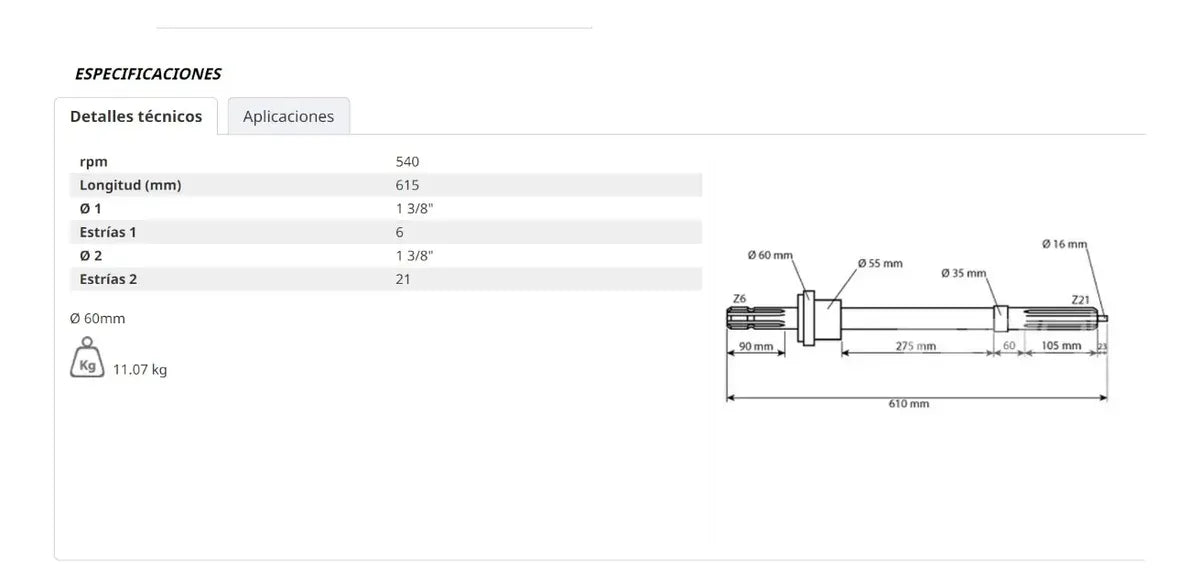
Task: Select the Detalles técnicos tab
Action: 136,116
